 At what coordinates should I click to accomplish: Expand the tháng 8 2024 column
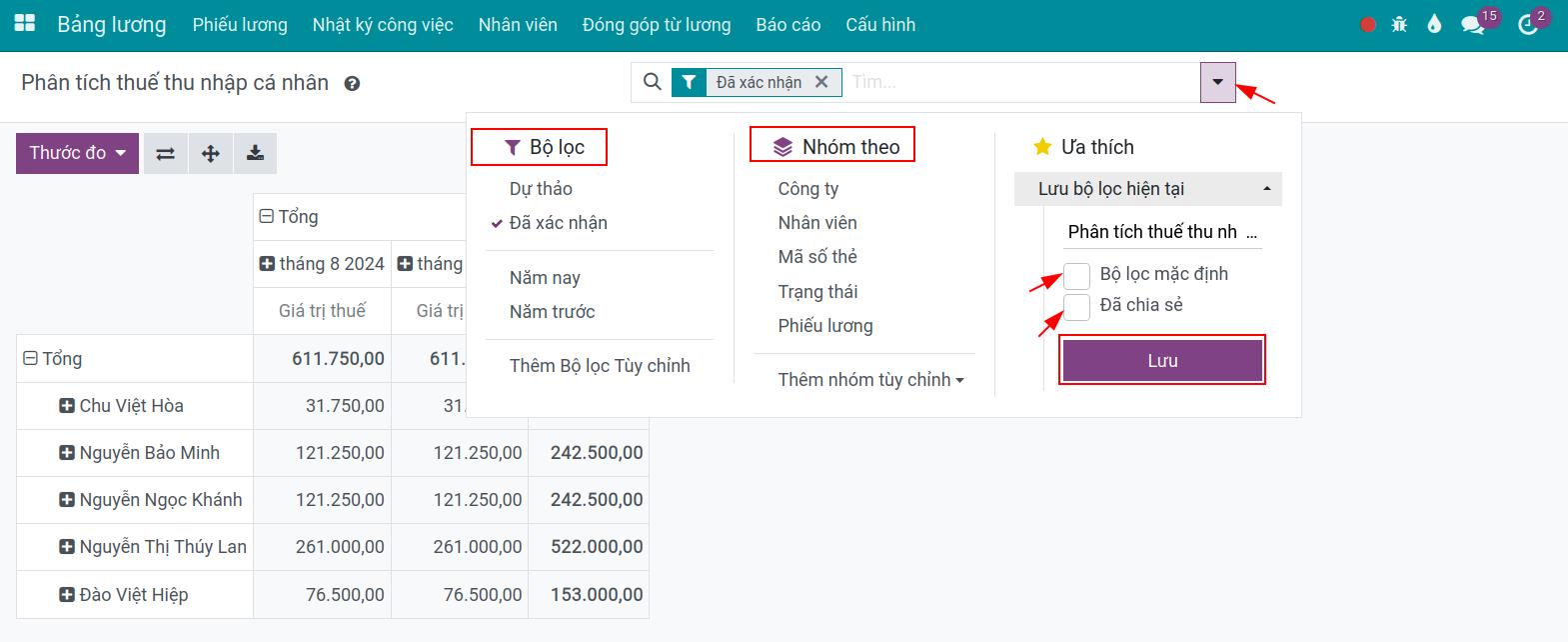(267, 264)
